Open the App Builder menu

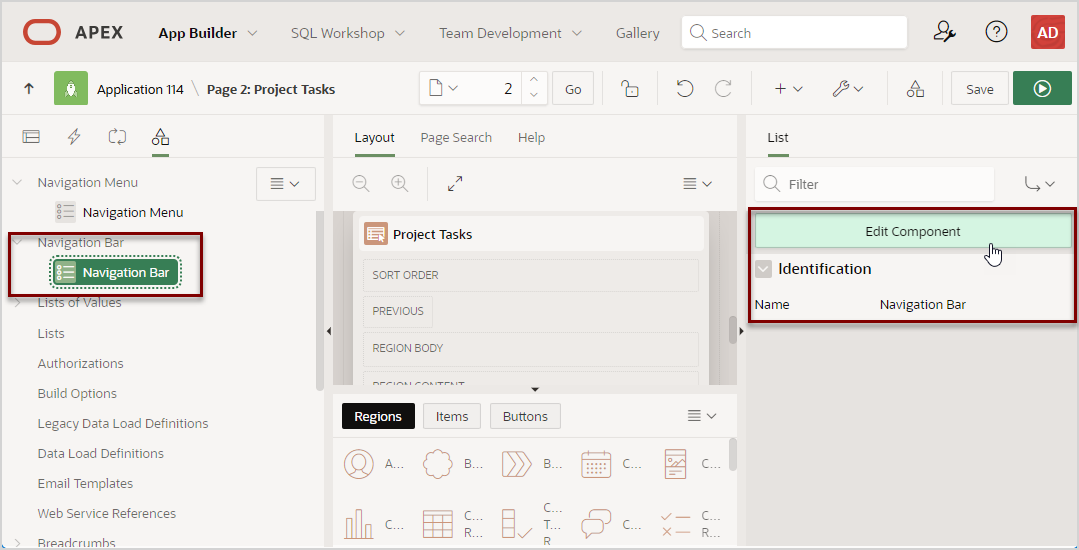tap(208, 33)
